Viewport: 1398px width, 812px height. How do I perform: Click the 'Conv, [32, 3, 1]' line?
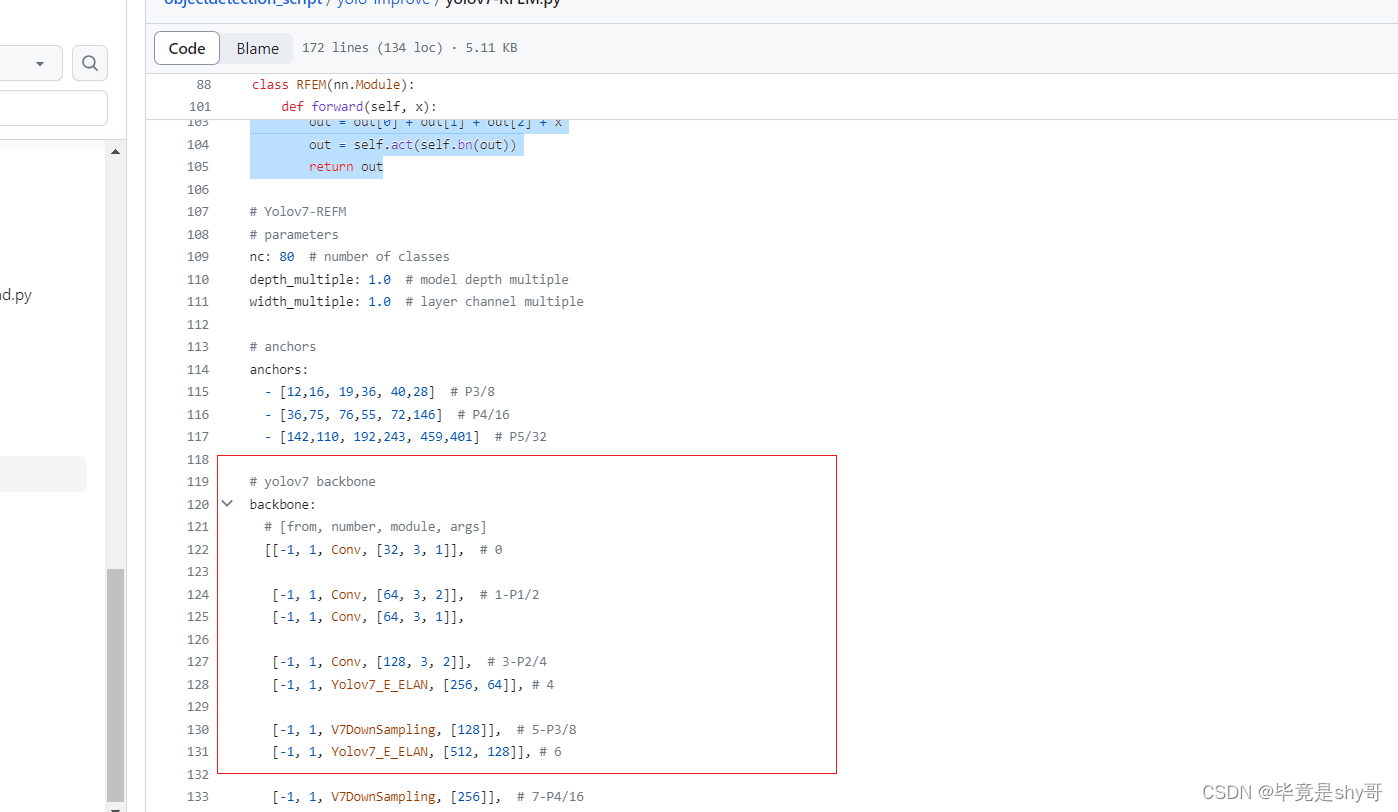383,549
